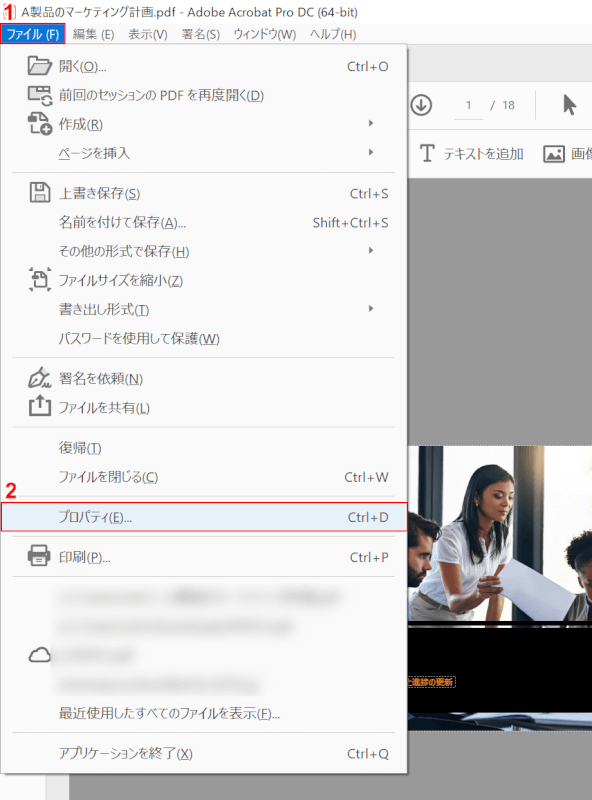This screenshot has width=592, height=800.
Task: Choose 署名を依頼(N) menu entry
Action: tap(204, 379)
